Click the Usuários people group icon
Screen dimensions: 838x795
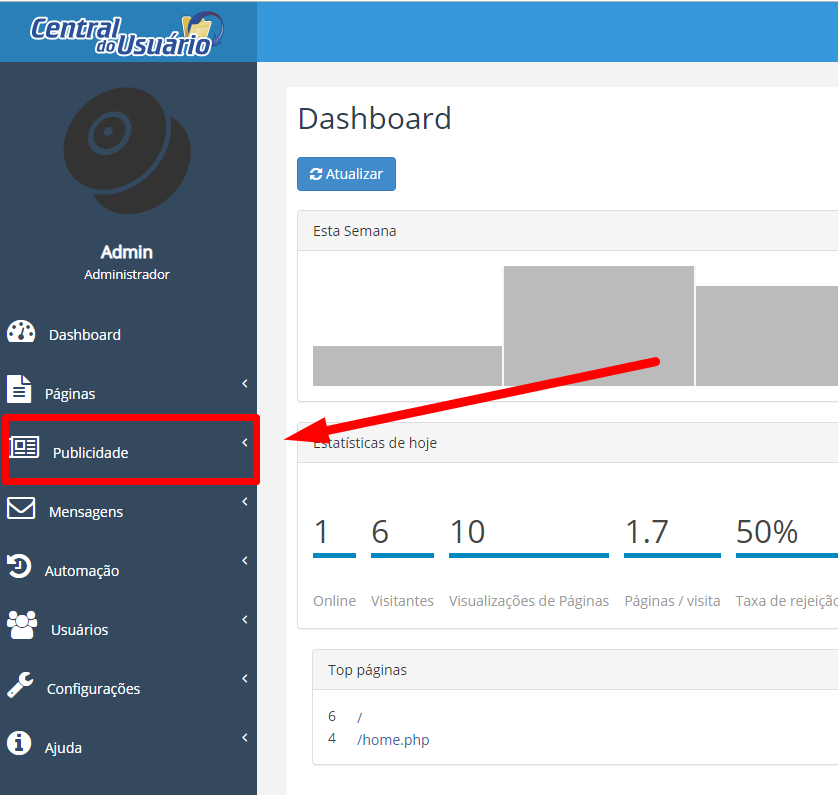pos(22,626)
